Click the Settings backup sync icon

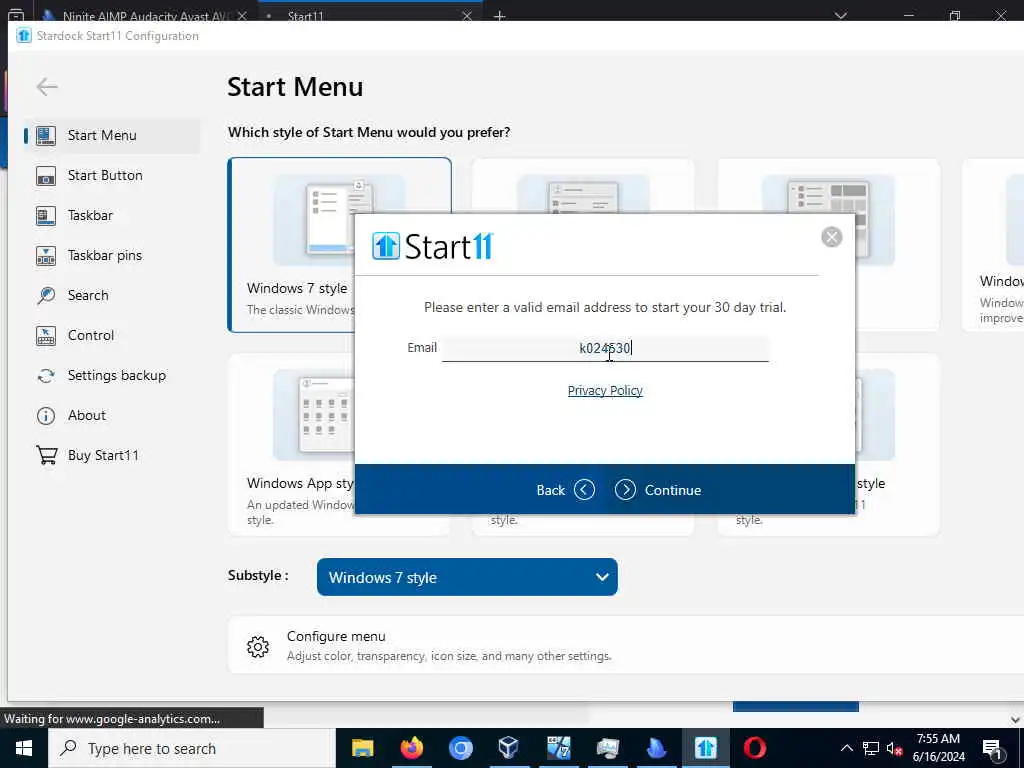46,376
